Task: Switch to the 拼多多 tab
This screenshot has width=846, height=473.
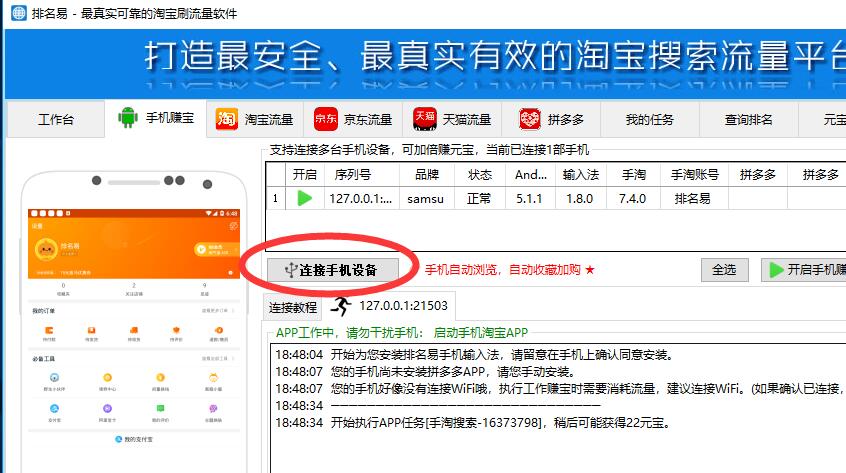Action: coord(551,119)
